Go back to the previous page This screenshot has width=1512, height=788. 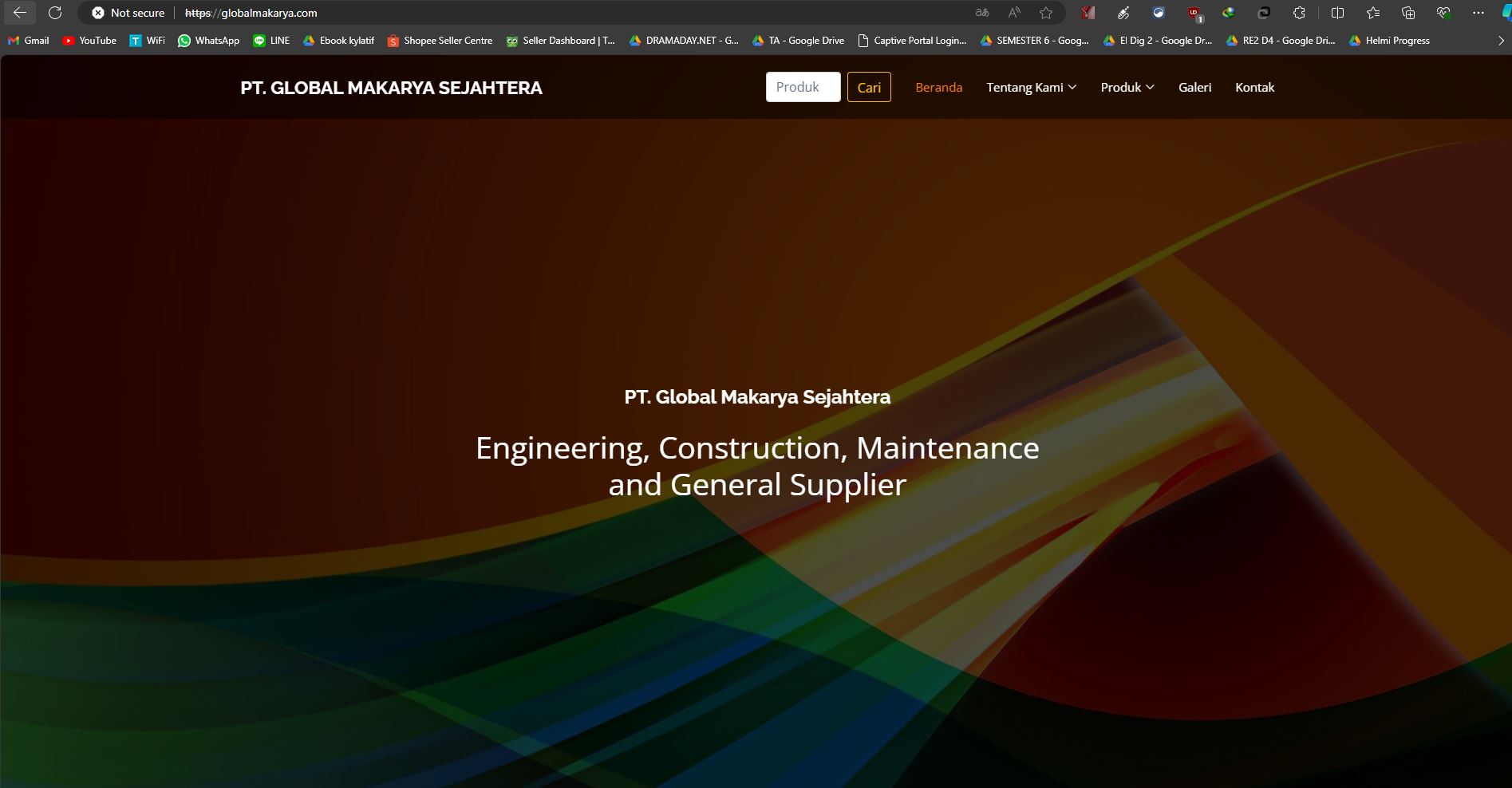click(19, 13)
